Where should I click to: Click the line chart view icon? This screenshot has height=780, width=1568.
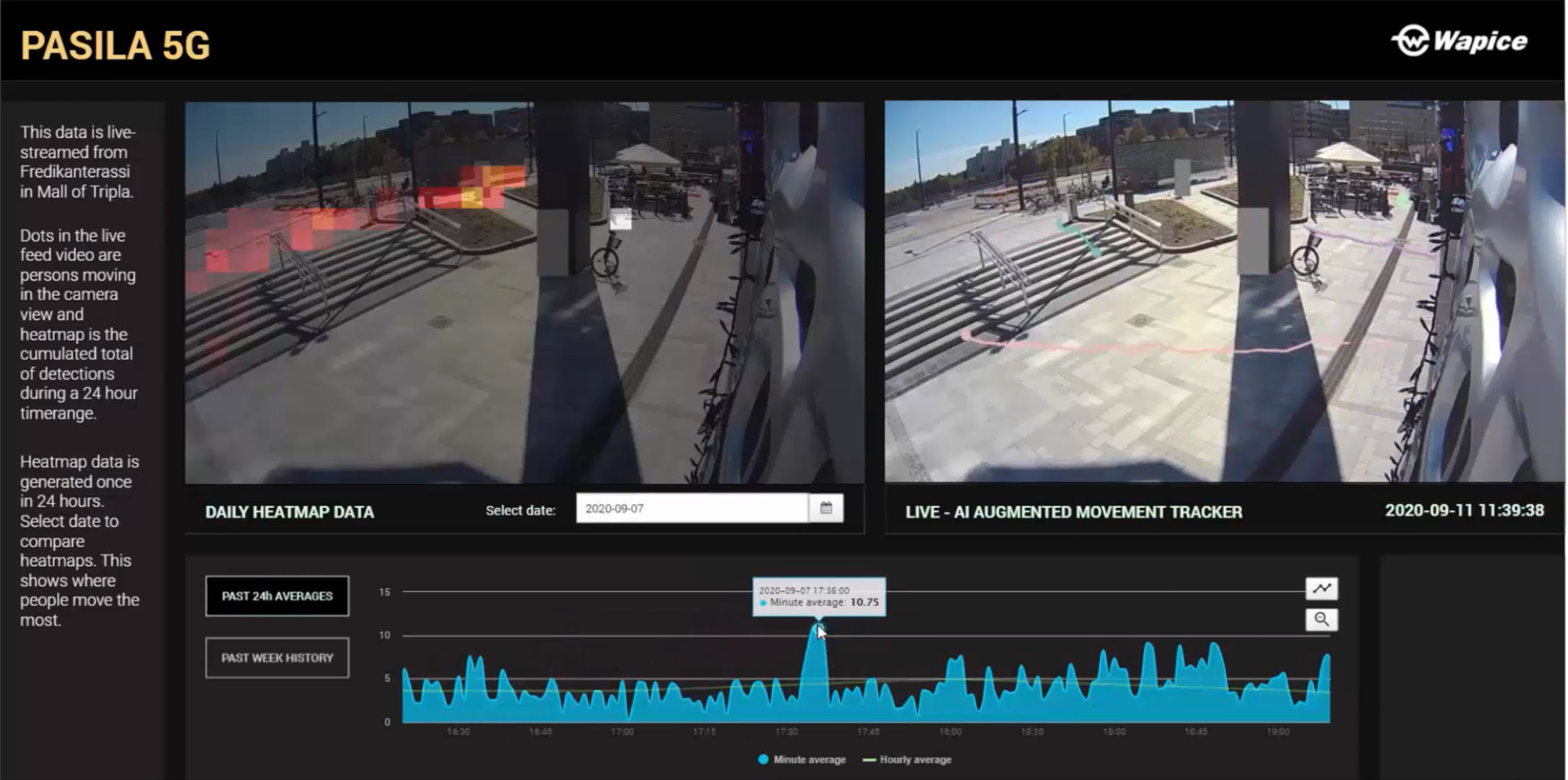tap(1321, 588)
